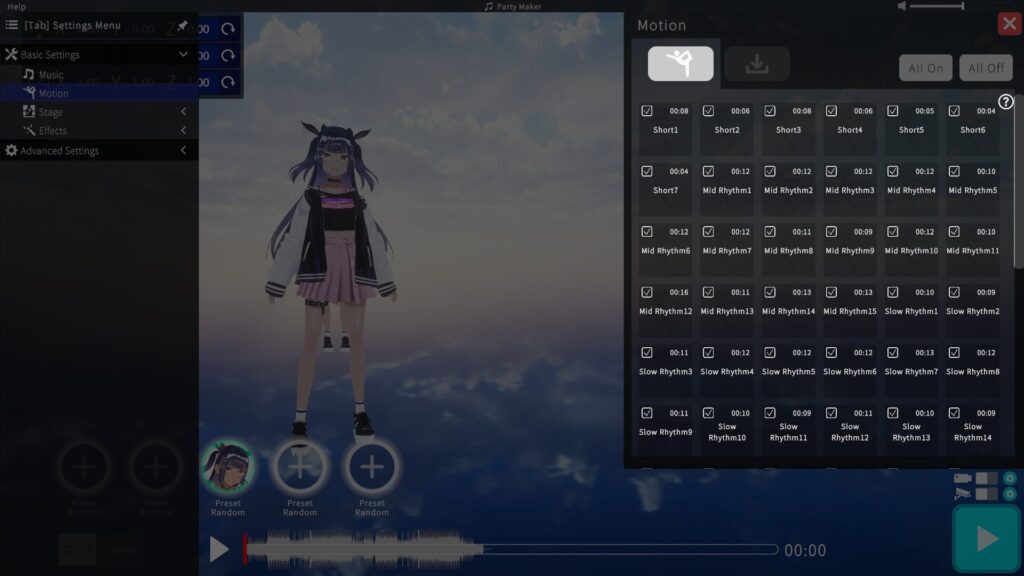Viewport: 1024px width, 576px height.
Task: Click the 'Short2' motion label
Action: click(x=727, y=130)
